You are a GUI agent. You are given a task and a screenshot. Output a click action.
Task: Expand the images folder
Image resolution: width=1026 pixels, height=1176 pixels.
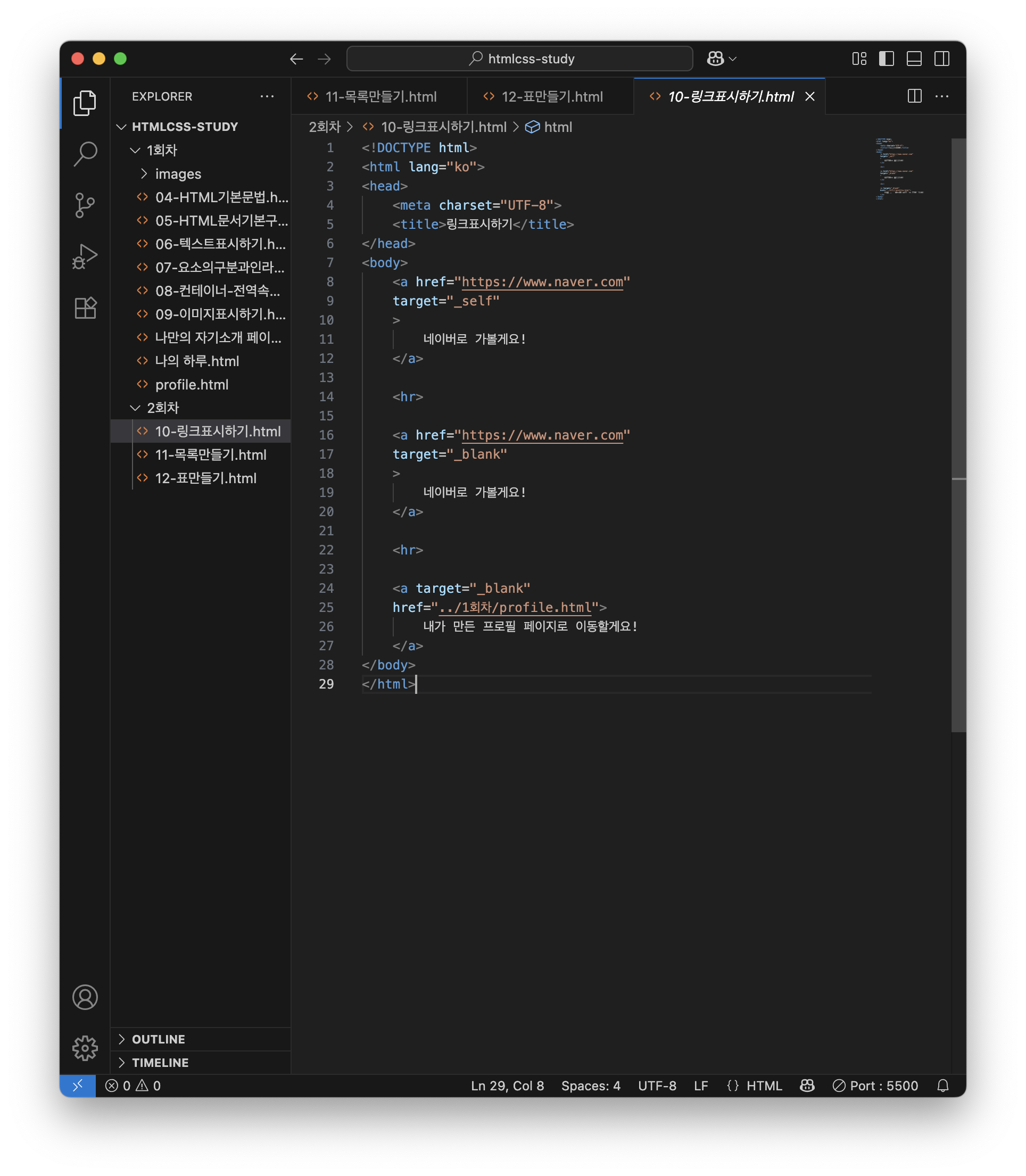coord(178,173)
